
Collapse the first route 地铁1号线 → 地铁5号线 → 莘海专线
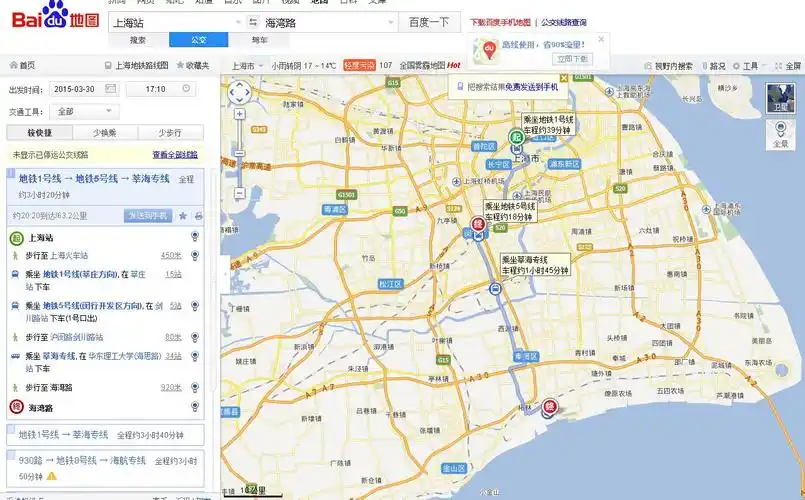(105, 186)
